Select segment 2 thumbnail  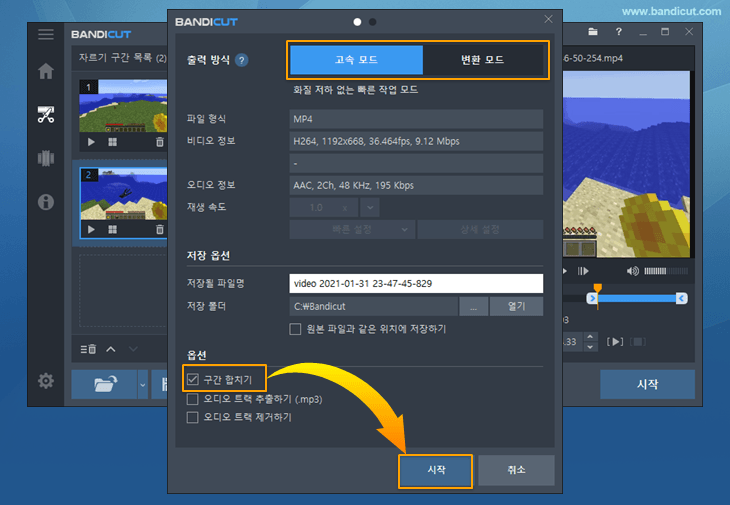(123, 193)
